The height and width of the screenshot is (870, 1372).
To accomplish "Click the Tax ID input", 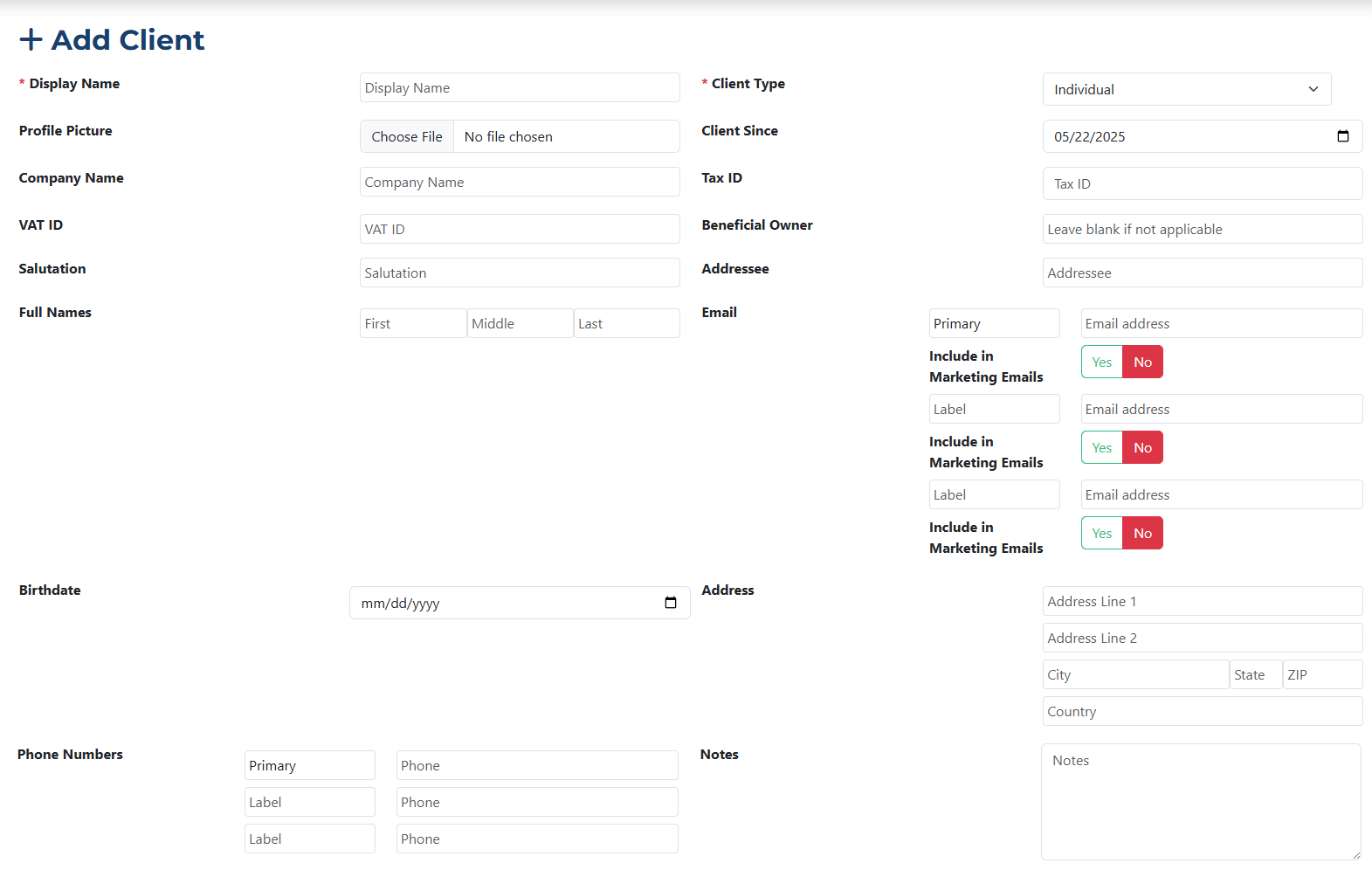I will [1203, 183].
